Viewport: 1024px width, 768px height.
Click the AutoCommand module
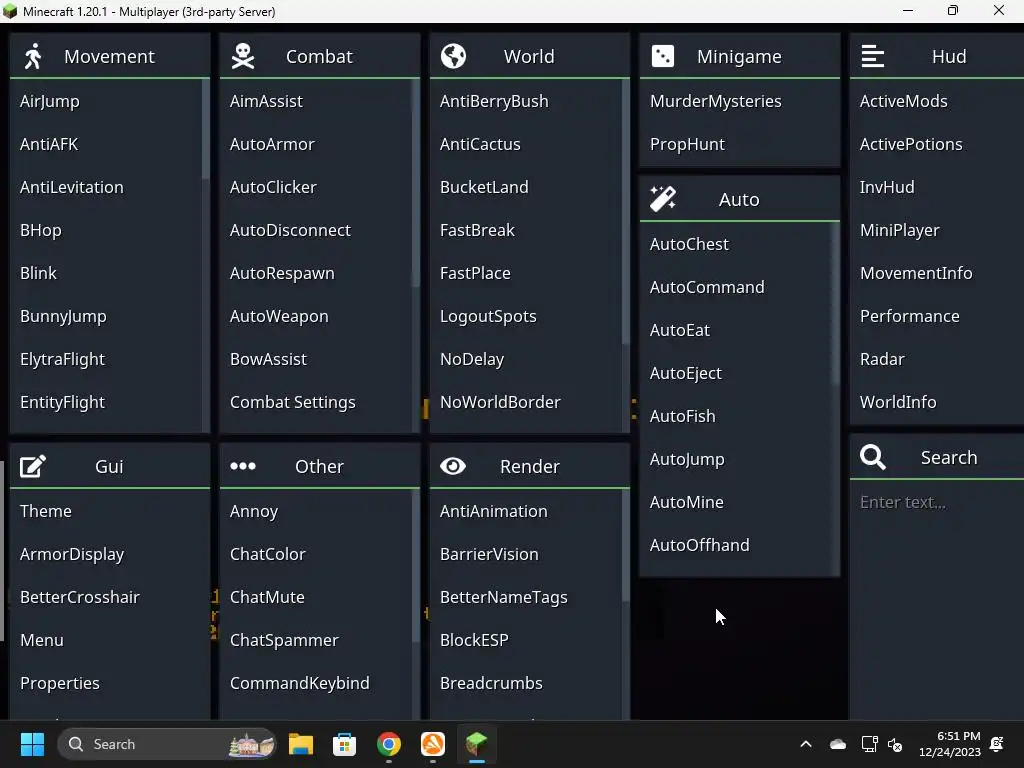[735, 287]
